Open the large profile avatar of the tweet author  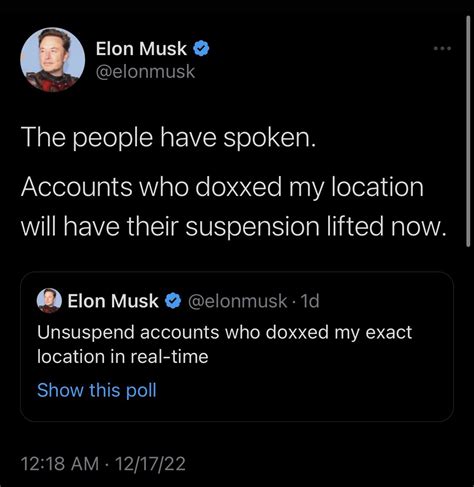pos(52,60)
